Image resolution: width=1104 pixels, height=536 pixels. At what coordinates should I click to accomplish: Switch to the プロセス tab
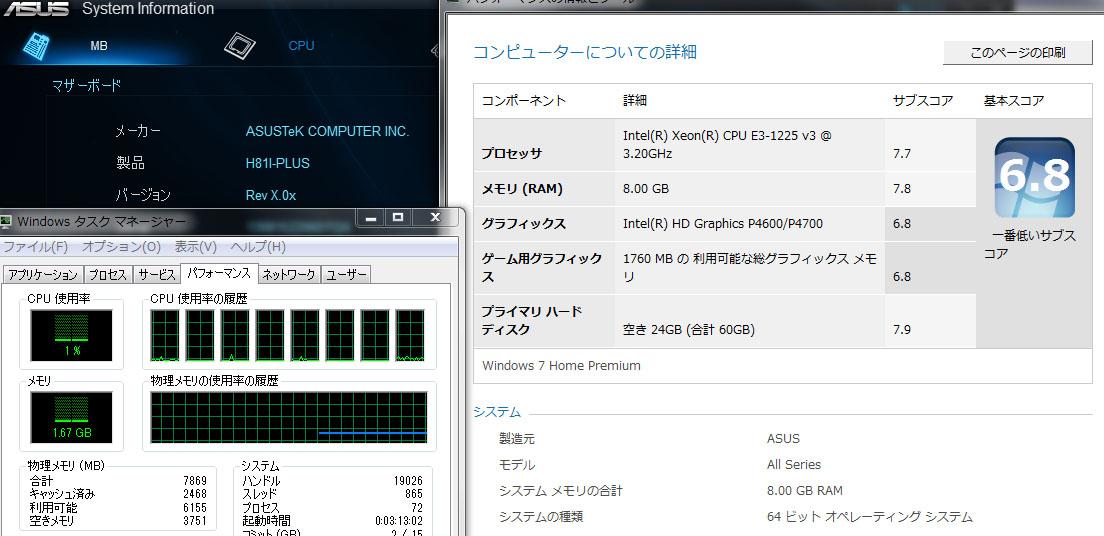(x=108, y=275)
